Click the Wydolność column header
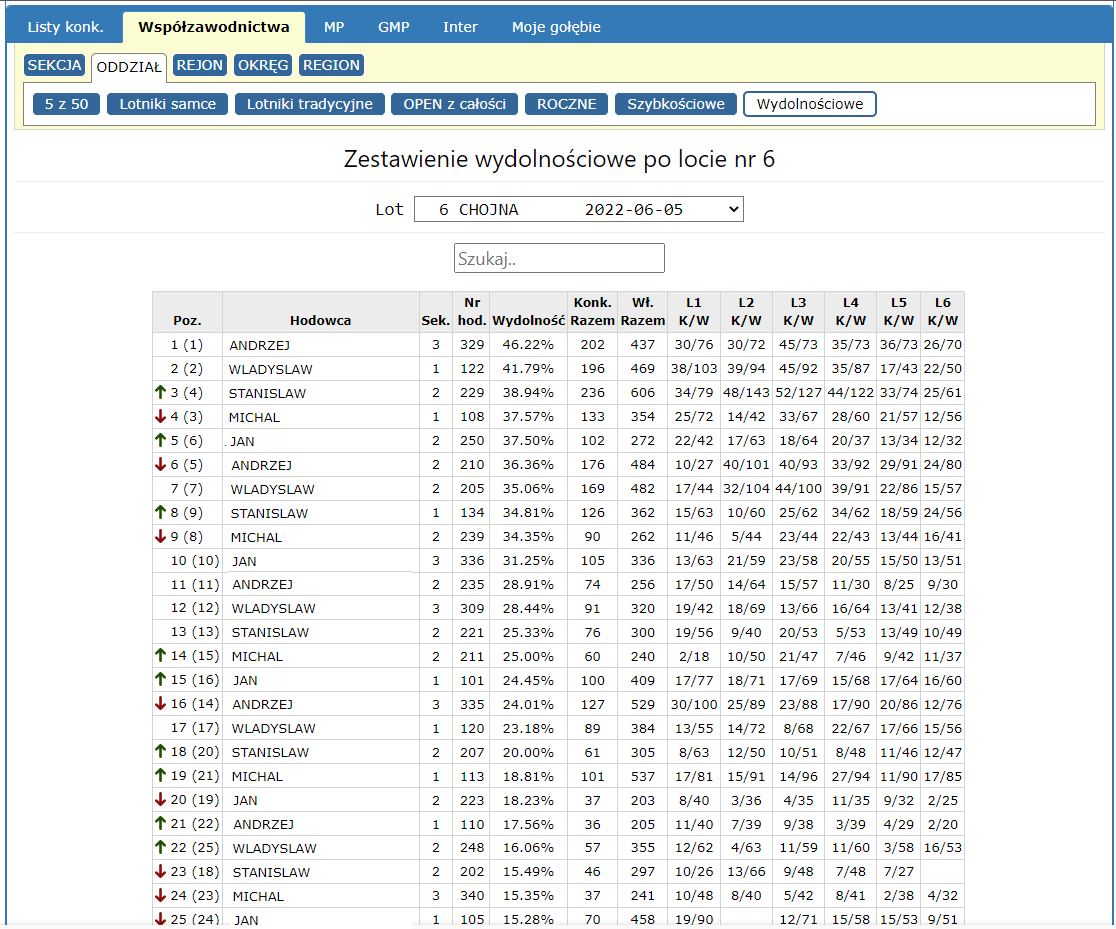The height and width of the screenshot is (929, 1116). [x=529, y=321]
